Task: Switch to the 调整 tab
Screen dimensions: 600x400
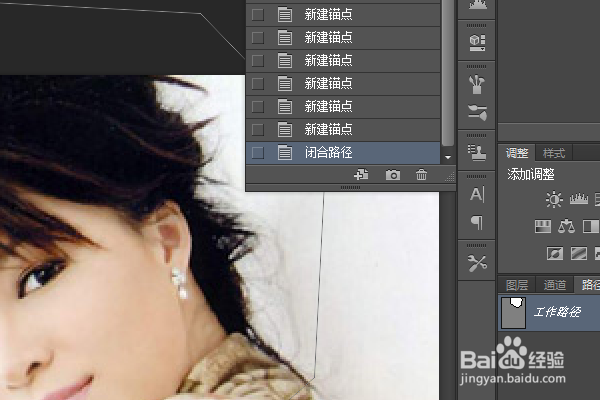Action: tap(517, 153)
